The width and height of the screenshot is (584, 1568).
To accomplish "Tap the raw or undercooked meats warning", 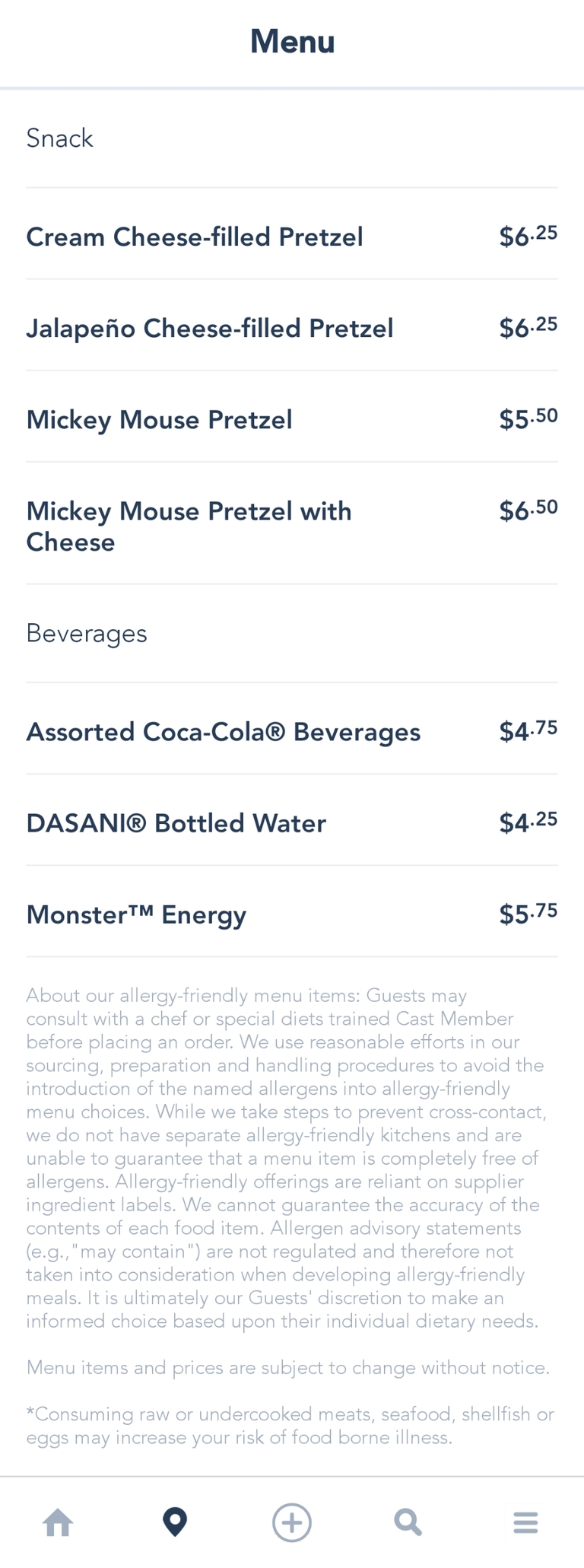I will coord(290,1426).
